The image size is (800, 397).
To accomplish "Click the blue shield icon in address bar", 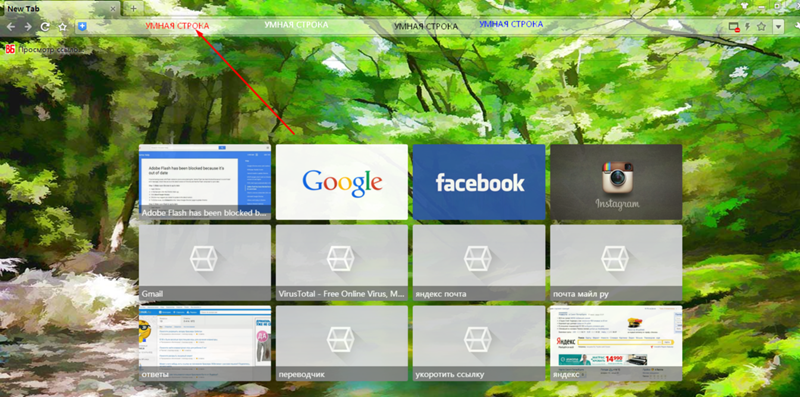I will (82, 27).
